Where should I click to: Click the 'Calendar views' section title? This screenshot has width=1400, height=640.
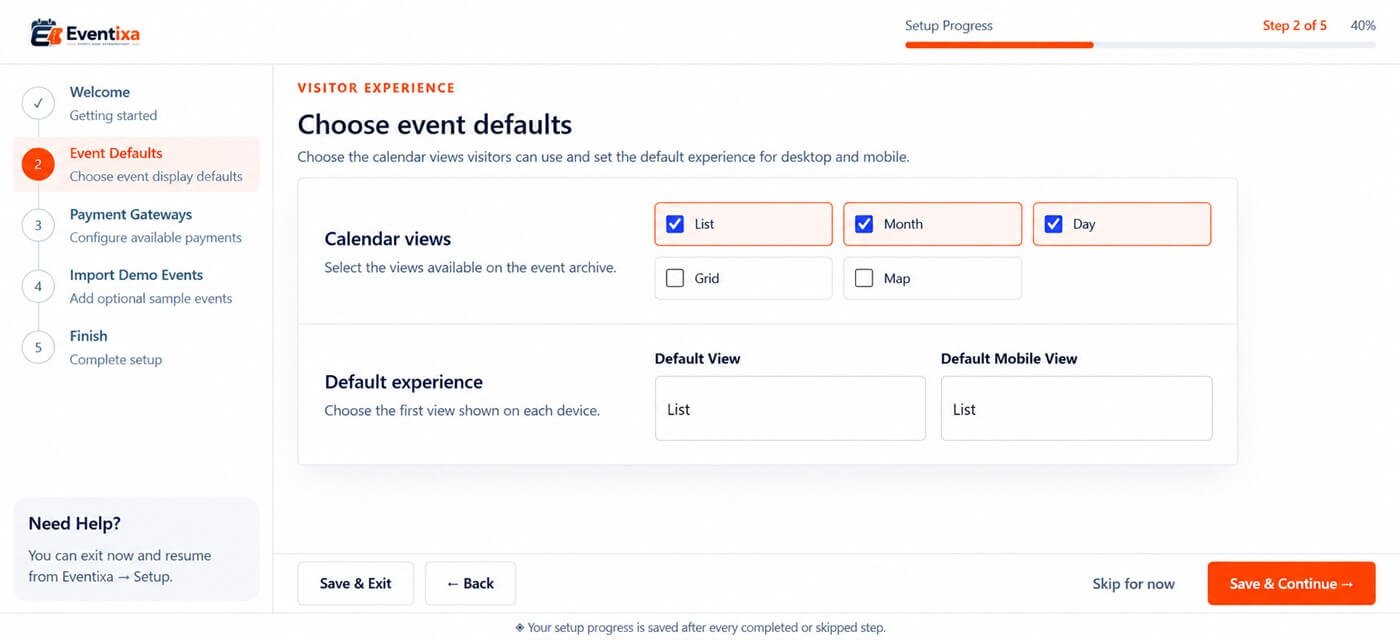(x=388, y=239)
